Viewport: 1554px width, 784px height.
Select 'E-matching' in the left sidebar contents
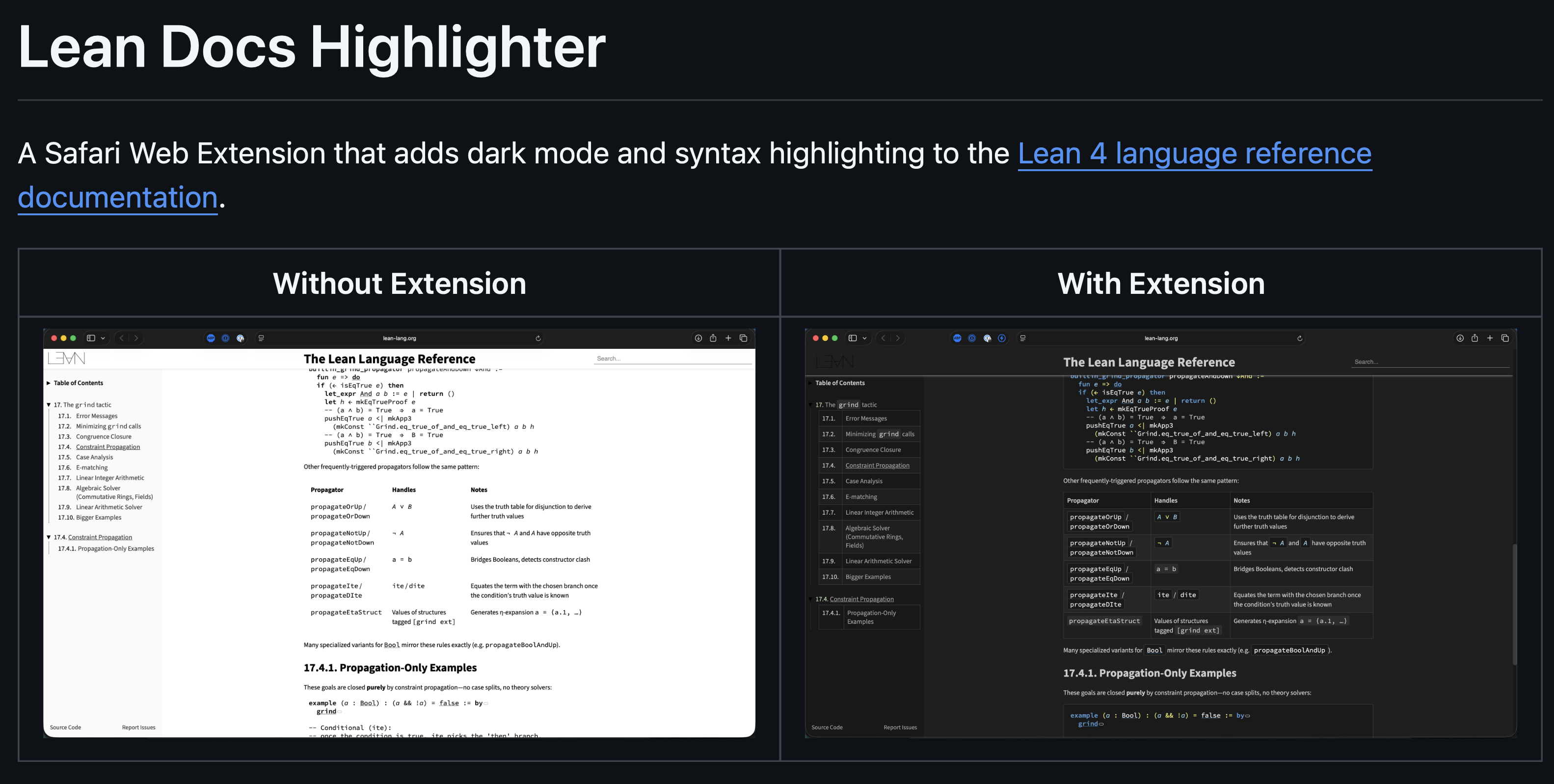click(92, 468)
